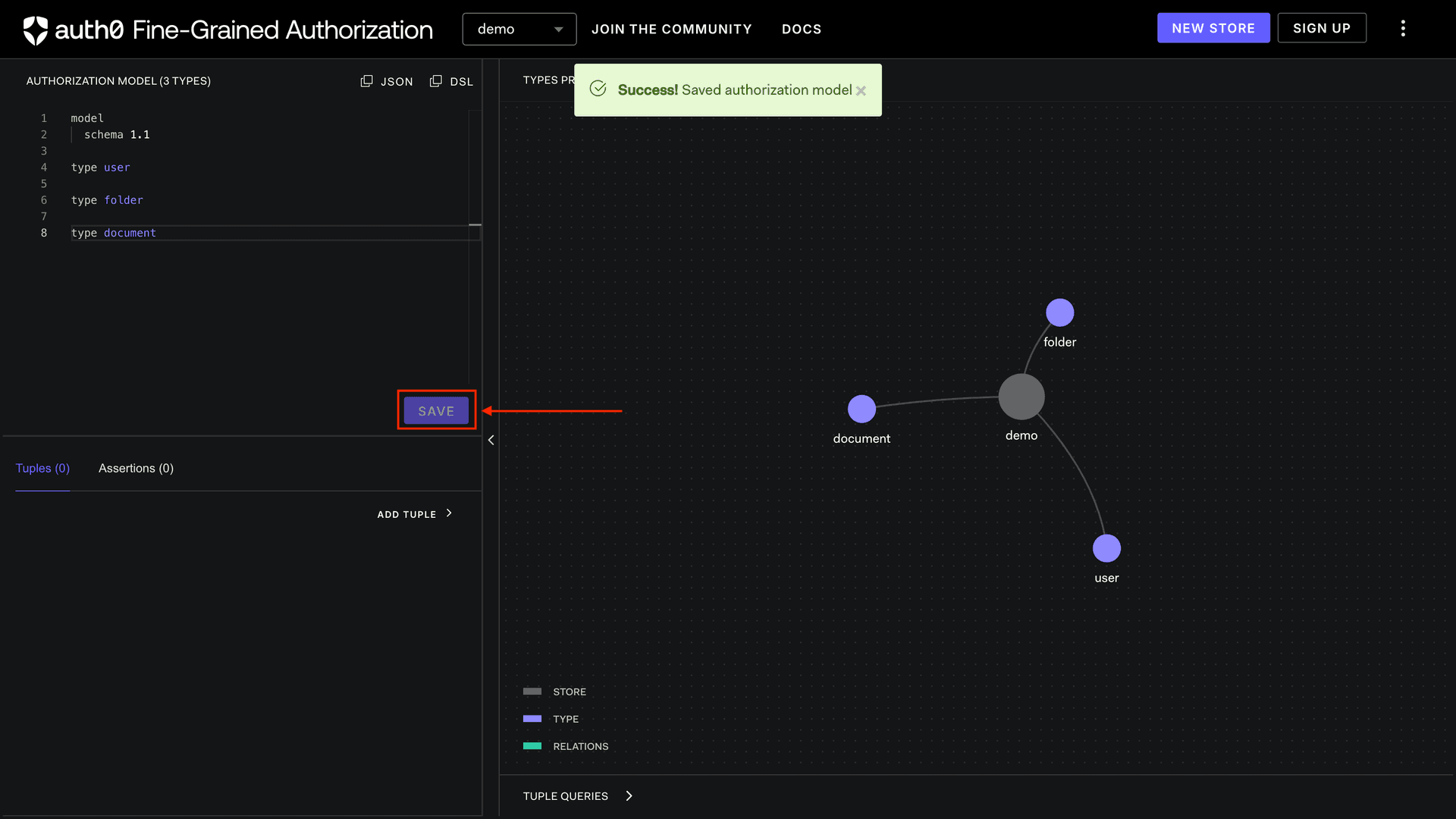The image size is (1456, 819).
Task: Switch to the Assertions tab
Action: click(x=136, y=468)
